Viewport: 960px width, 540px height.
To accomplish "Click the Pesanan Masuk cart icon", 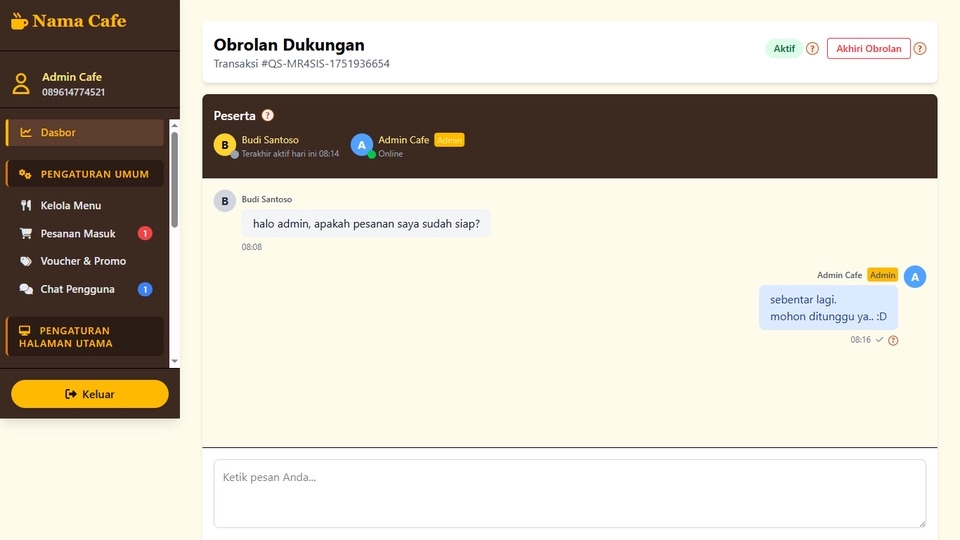I will (x=26, y=233).
